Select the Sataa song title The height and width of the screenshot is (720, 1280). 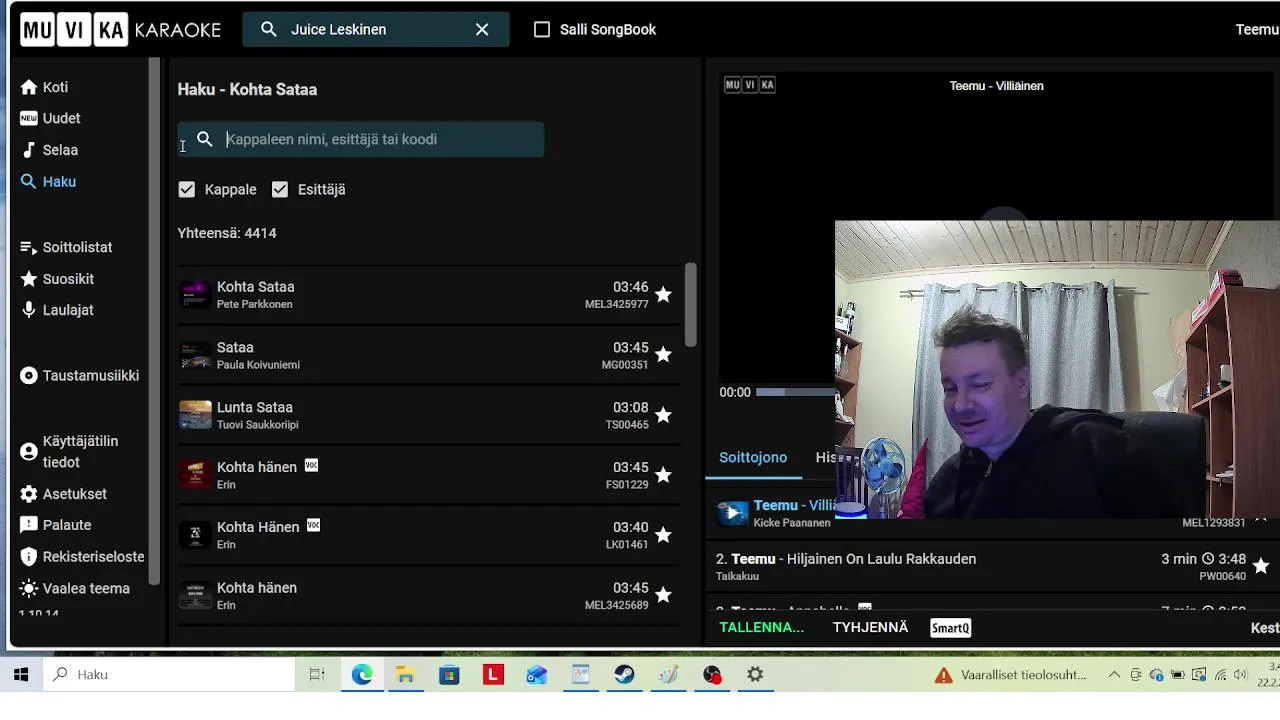pos(235,347)
